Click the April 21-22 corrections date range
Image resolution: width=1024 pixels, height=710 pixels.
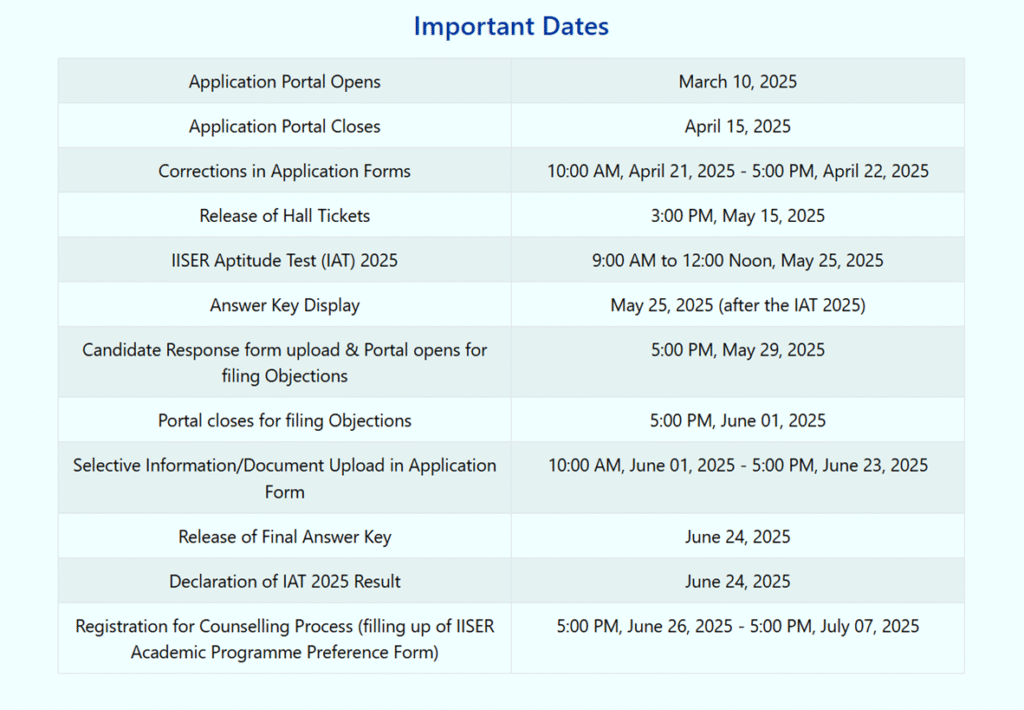(x=737, y=171)
